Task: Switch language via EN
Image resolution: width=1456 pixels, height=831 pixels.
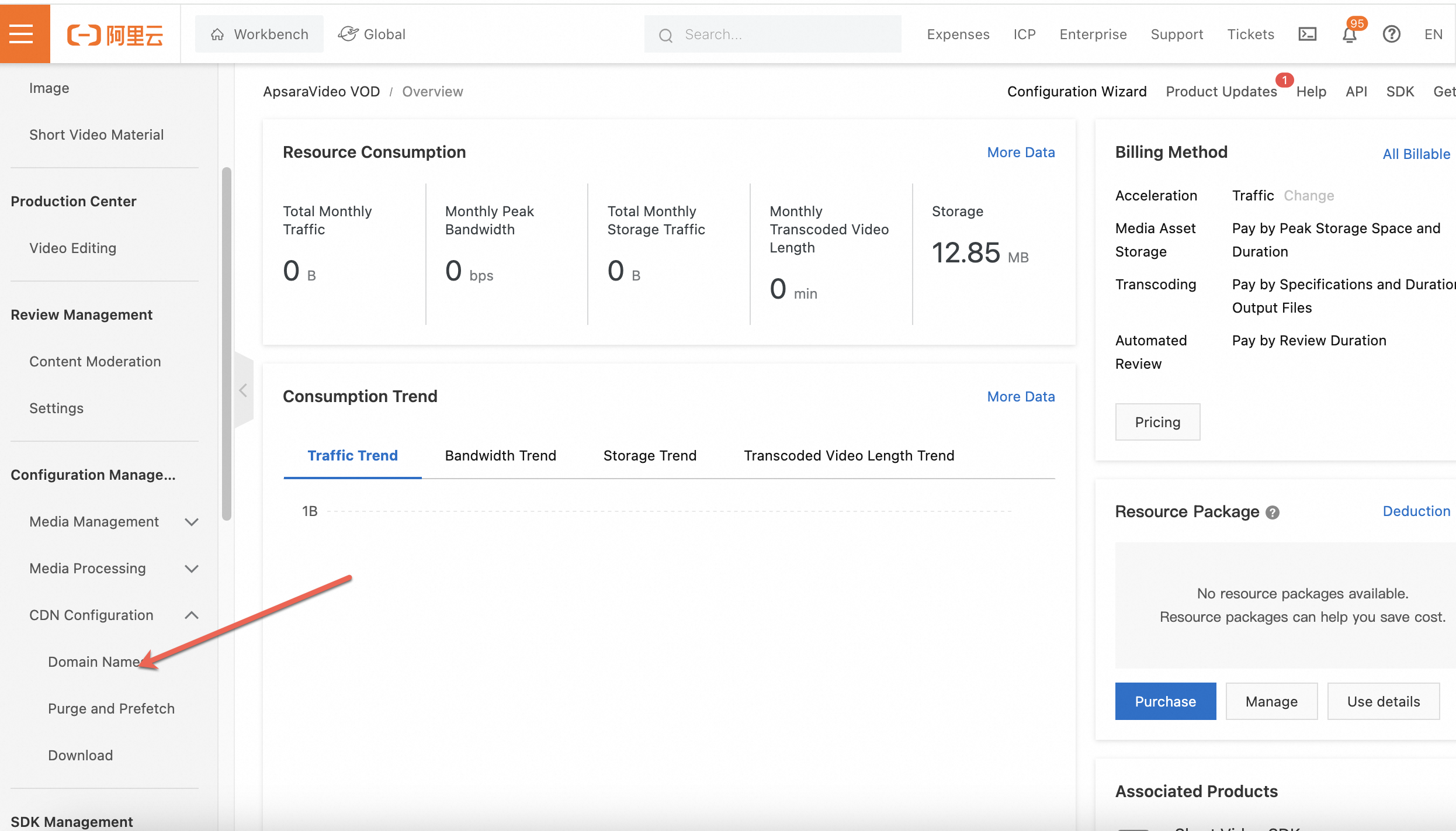Action: (x=1433, y=34)
